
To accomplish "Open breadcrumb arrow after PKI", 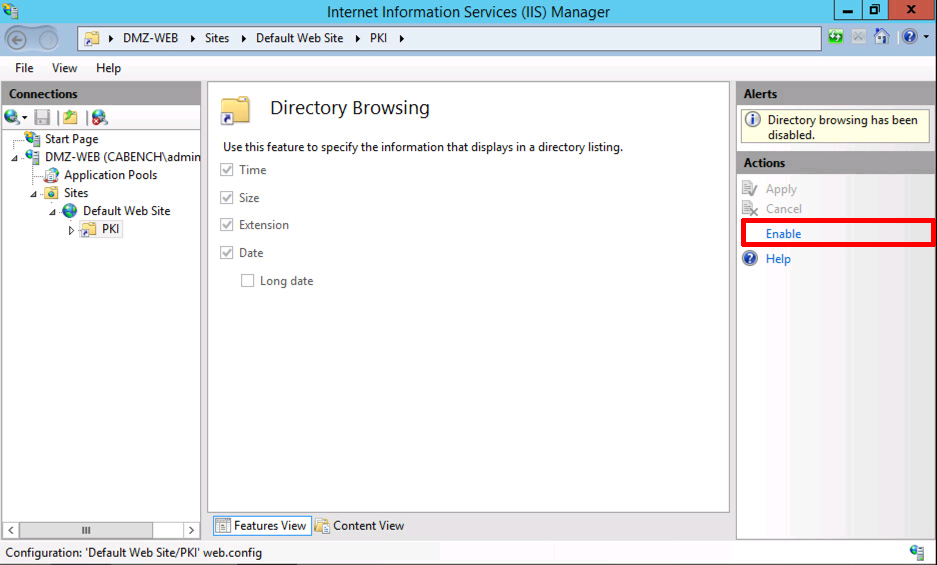I will click(402, 38).
